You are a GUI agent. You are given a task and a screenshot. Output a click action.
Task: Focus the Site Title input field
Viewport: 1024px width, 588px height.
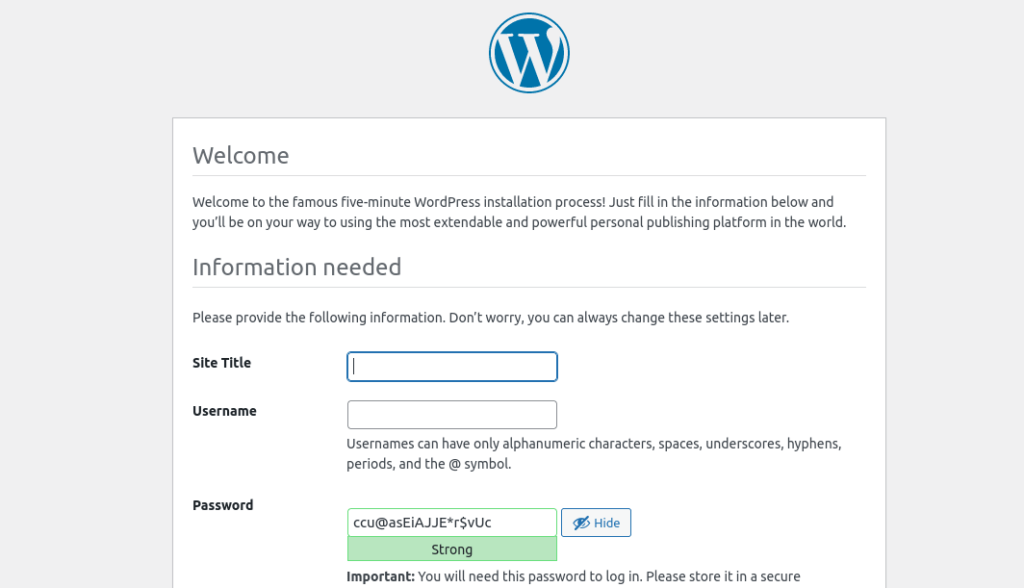coord(452,367)
